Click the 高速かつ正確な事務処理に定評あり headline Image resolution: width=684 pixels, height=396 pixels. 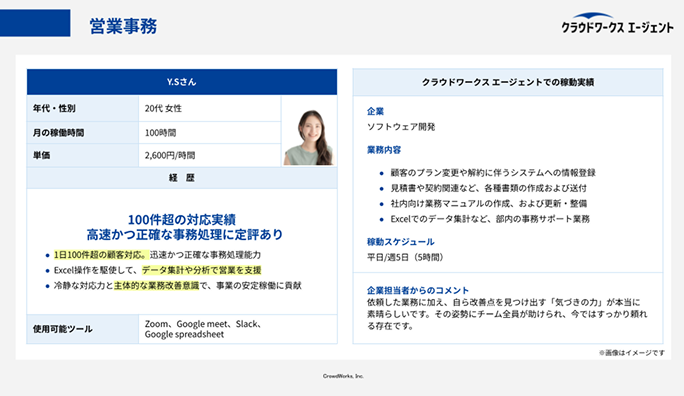click(185, 235)
